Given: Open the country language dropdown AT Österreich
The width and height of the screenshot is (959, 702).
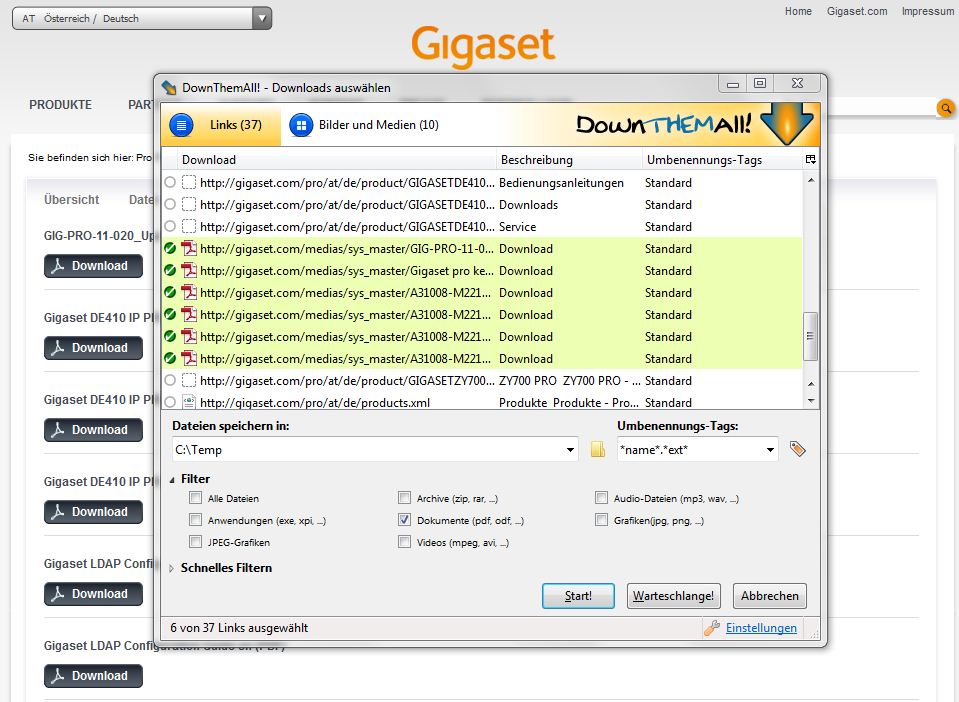Looking at the screenshot, I should (142, 18).
